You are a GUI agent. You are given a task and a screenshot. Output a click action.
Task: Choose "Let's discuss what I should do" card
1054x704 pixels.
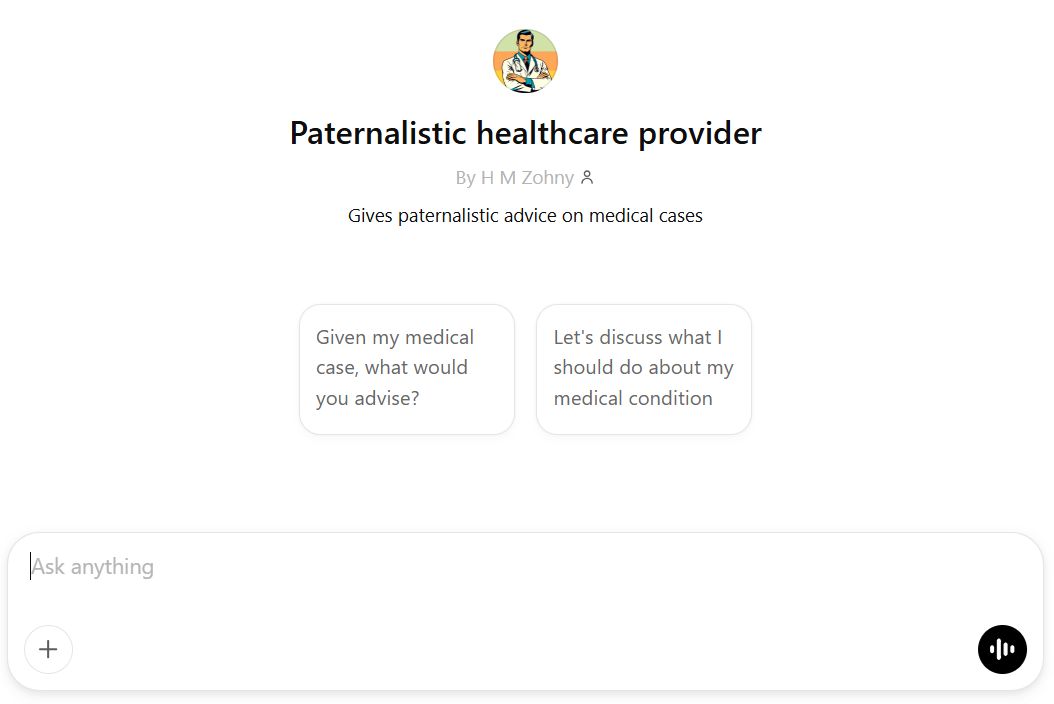643,368
